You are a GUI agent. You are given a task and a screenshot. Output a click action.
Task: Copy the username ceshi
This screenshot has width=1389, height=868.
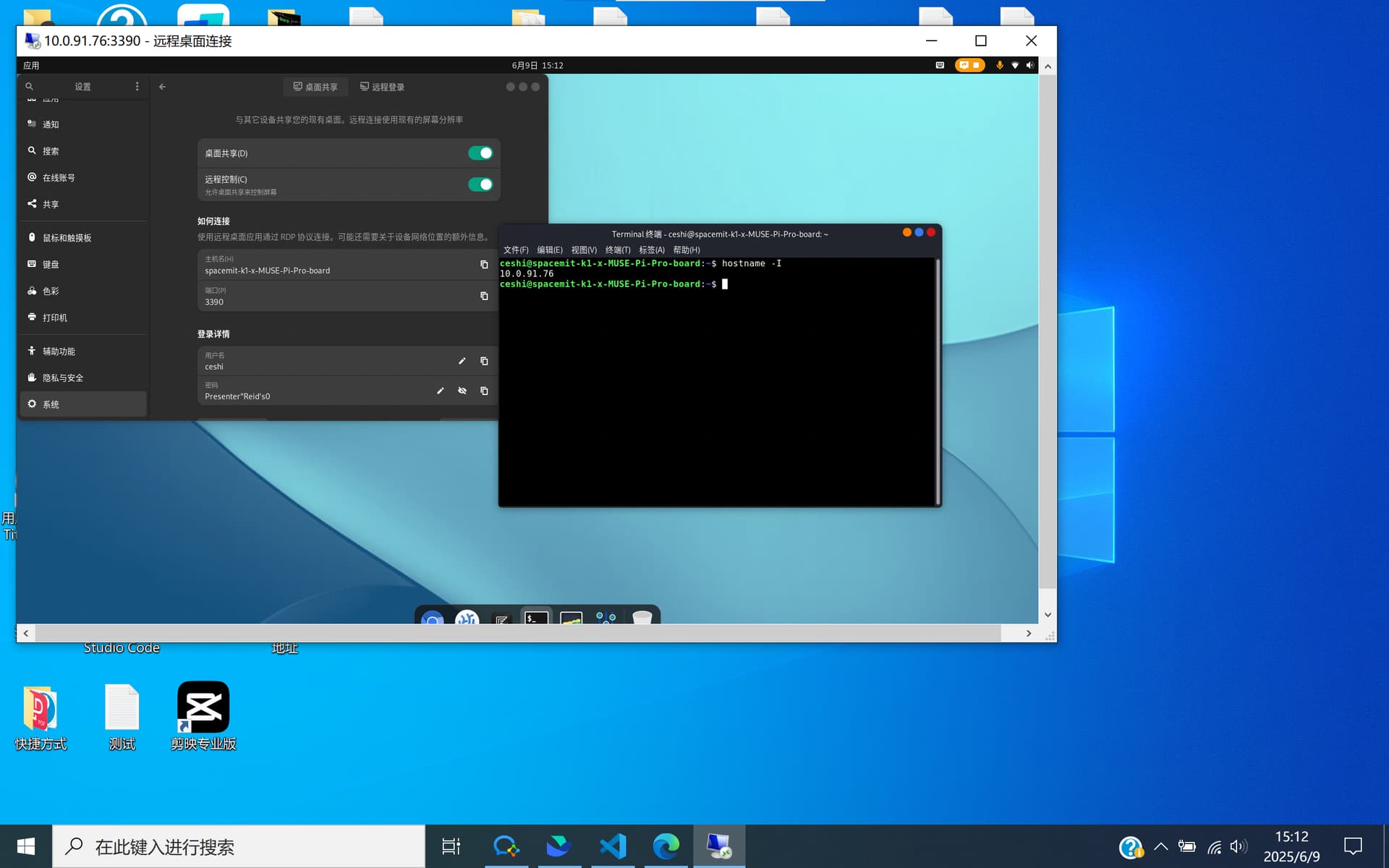(484, 361)
